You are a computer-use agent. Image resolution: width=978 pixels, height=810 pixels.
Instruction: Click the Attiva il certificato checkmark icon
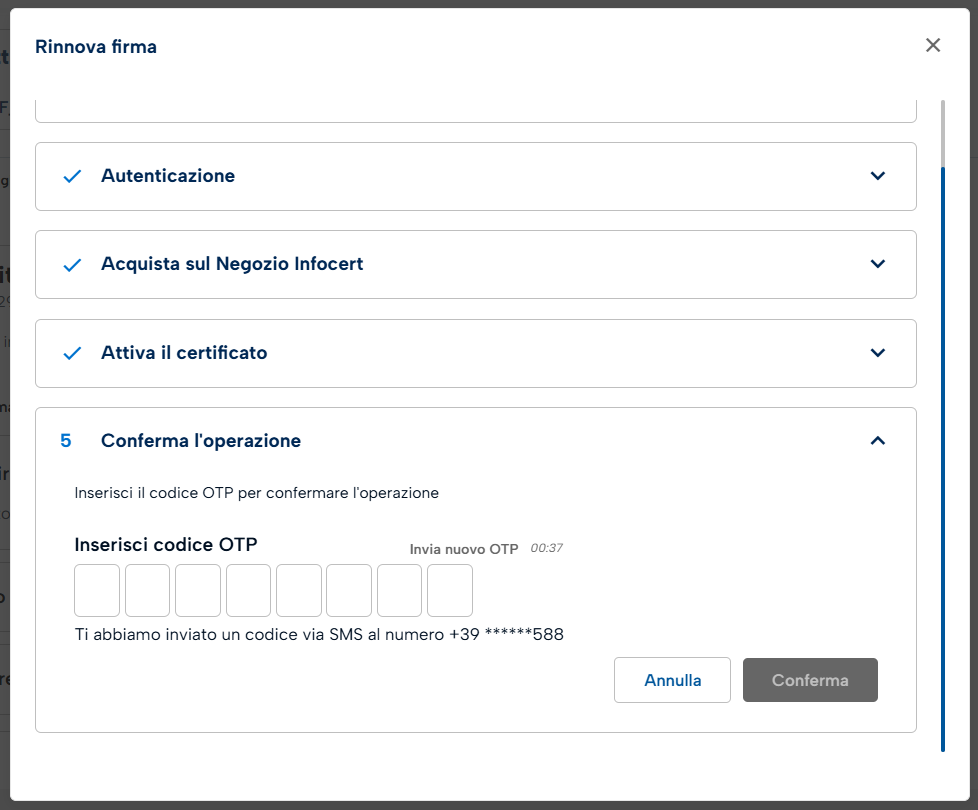(72, 353)
